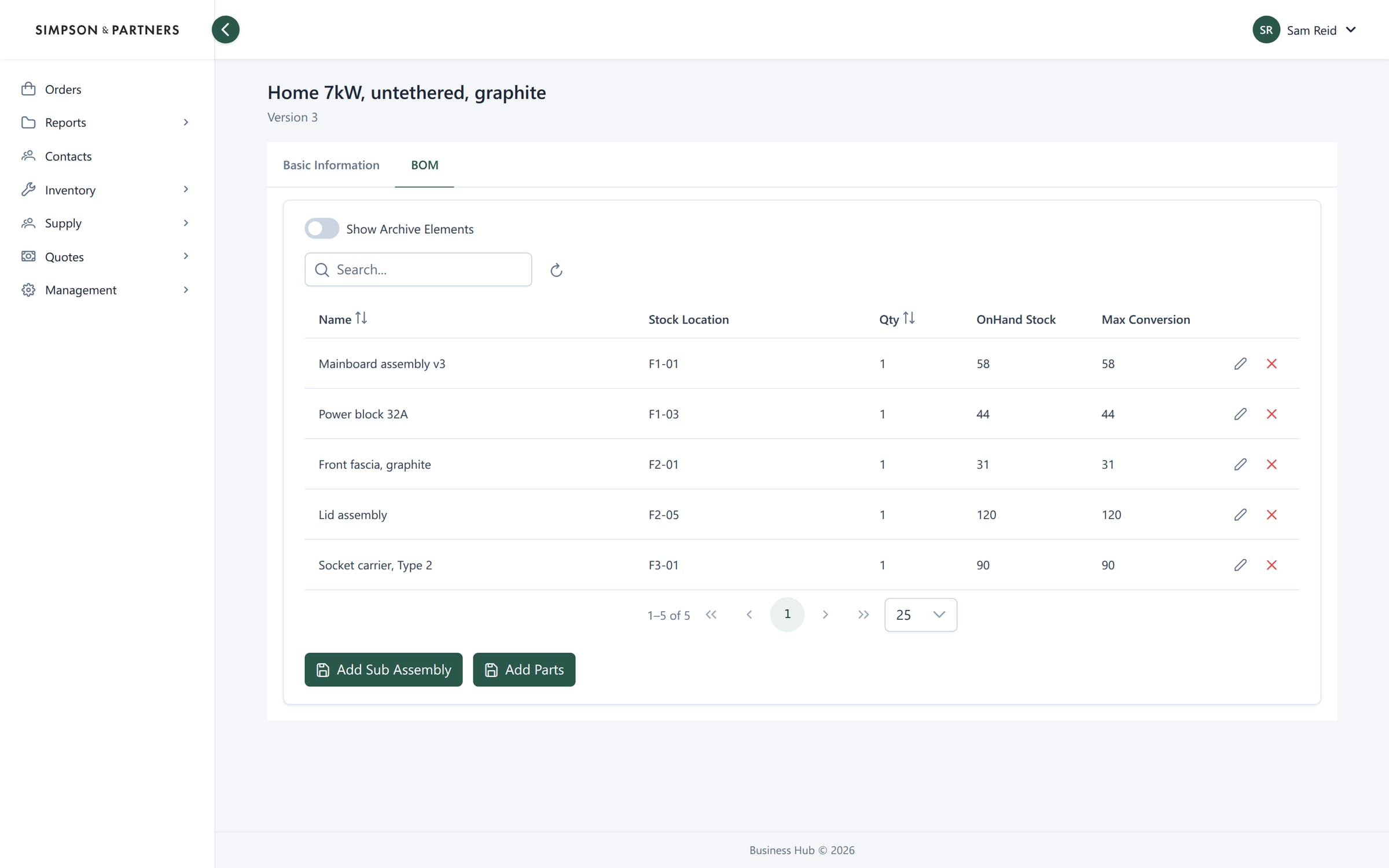This screenshot has height=868, width=1389.
Task: Remove the Power block 32A row
Action: pos(1271,414)
